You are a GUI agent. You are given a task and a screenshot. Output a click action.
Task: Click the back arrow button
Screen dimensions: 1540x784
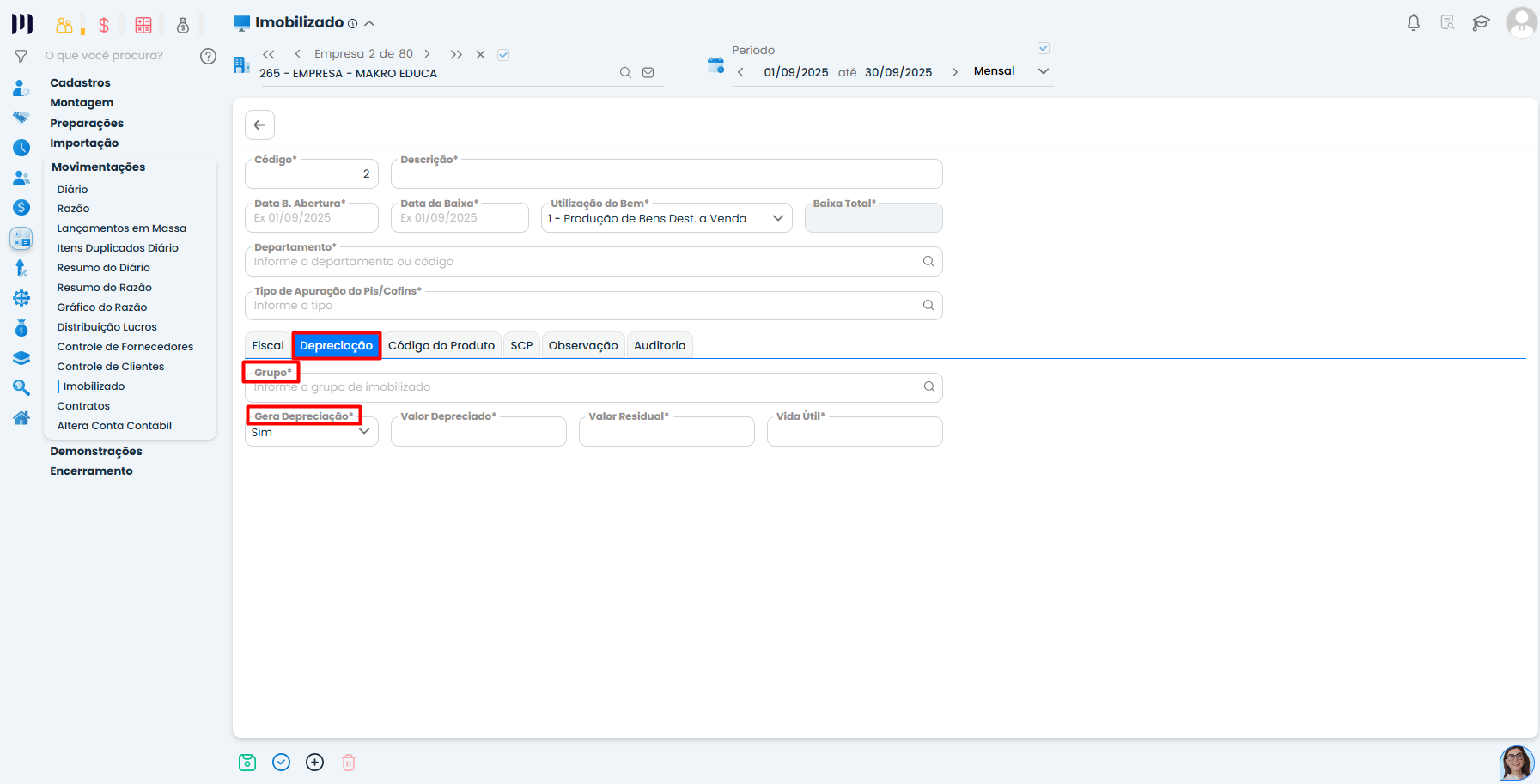point(259,125)
